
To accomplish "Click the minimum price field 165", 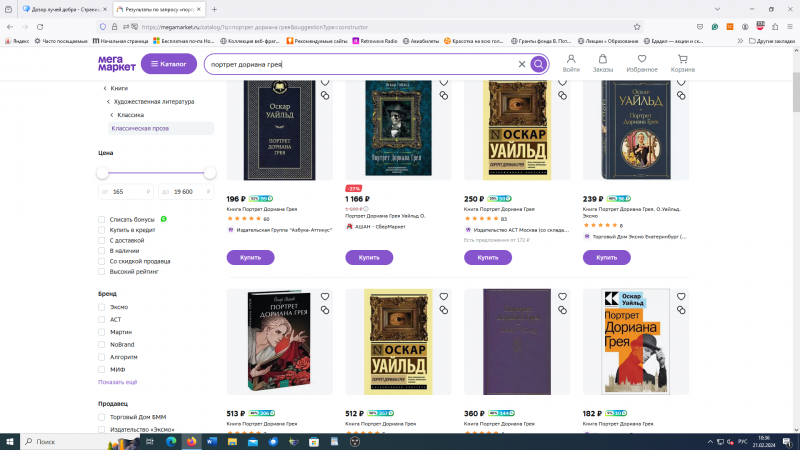I will (x=126, y=192).
